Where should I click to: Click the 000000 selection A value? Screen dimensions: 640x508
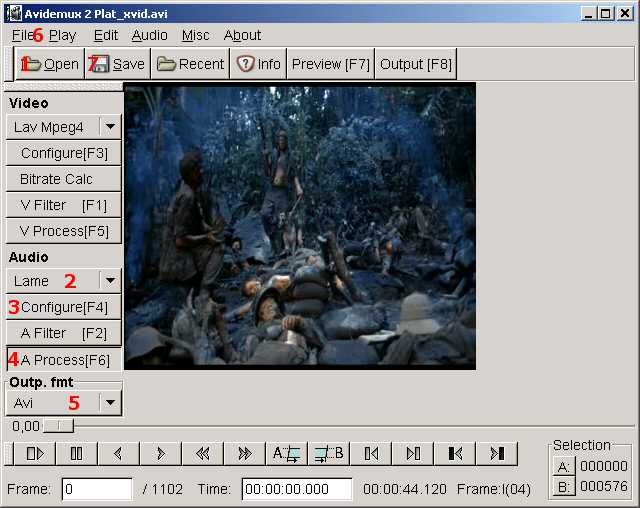[604, 466]
